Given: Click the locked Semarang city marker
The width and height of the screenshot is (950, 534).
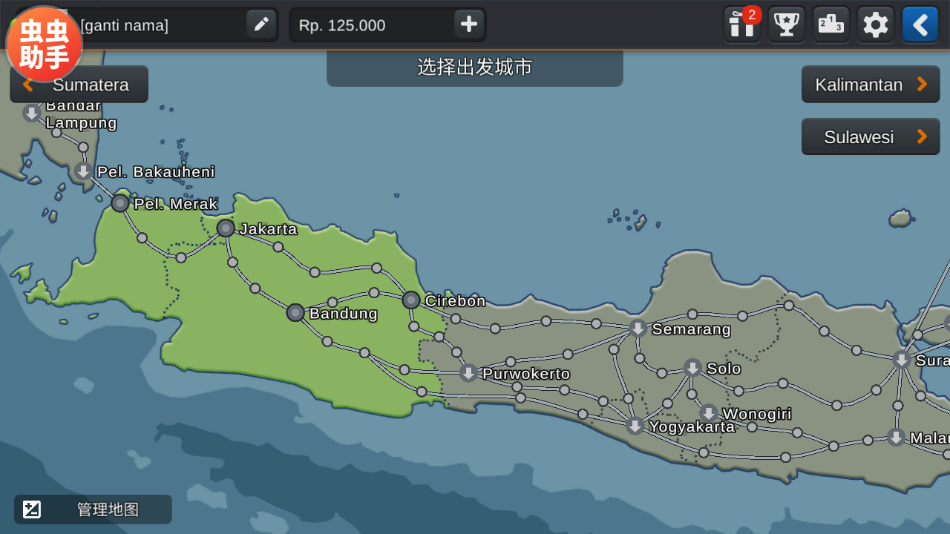Looking at the screenshot, I should pyautogui.click(x=638, y=328).
